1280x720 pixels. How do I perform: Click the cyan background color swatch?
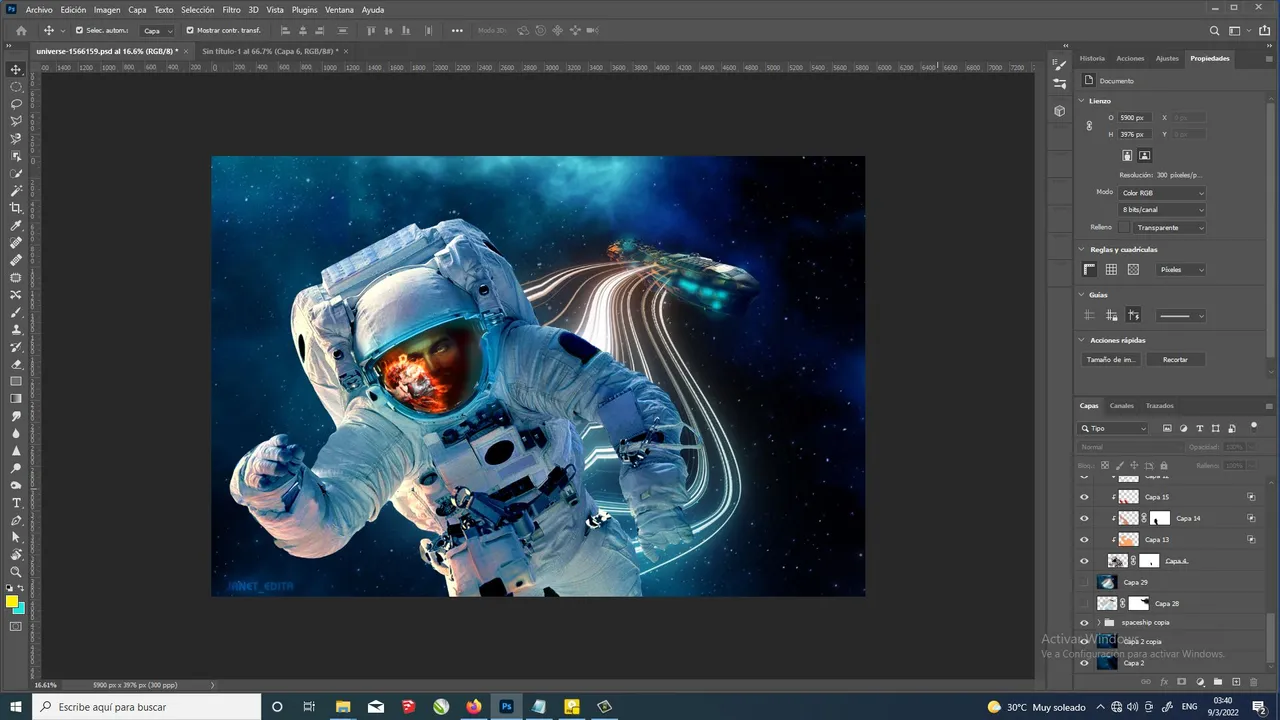point(20,608)
